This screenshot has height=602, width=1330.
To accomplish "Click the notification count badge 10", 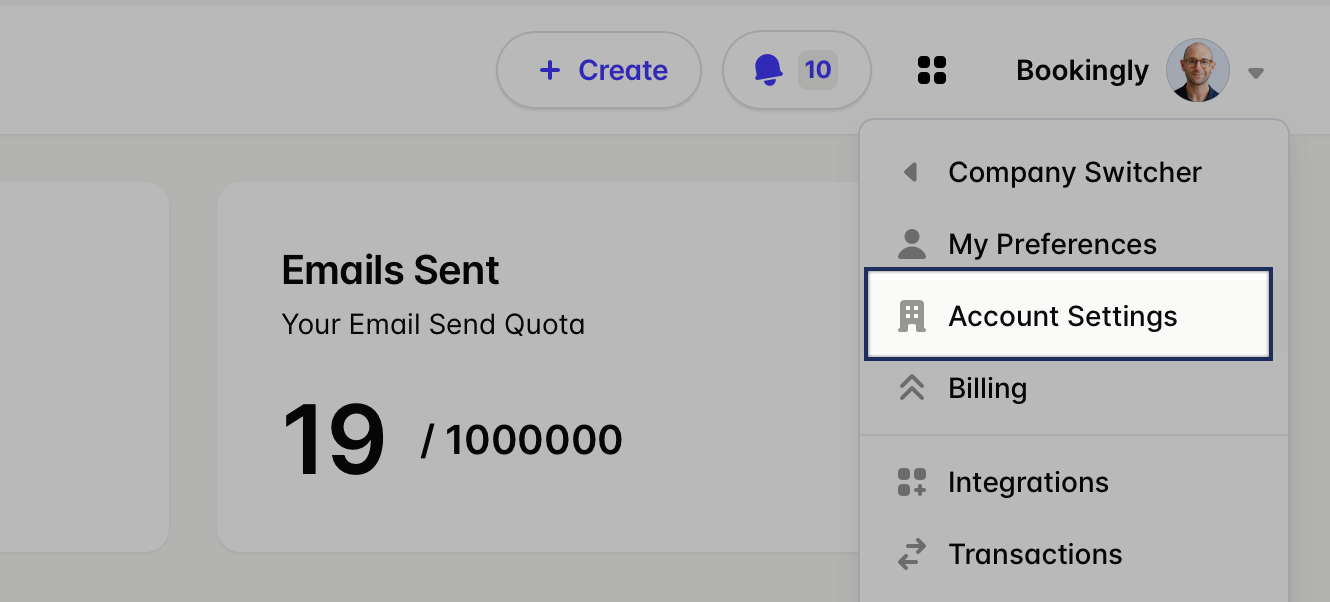I will click(x=817, y=70).
